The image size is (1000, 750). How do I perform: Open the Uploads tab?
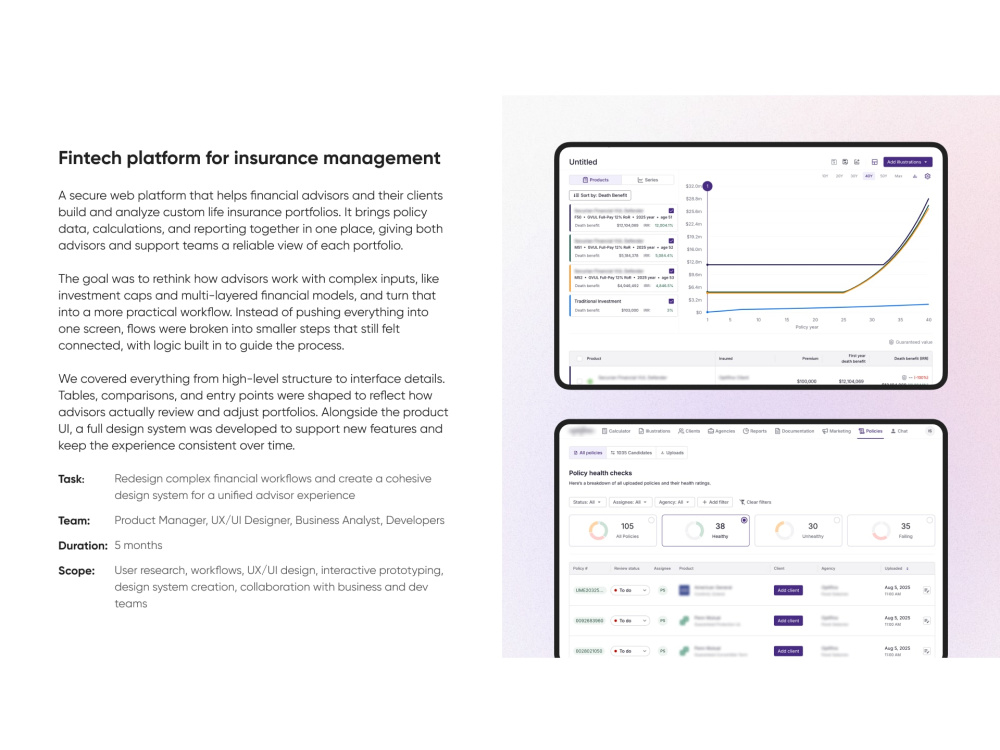[672, 453]
